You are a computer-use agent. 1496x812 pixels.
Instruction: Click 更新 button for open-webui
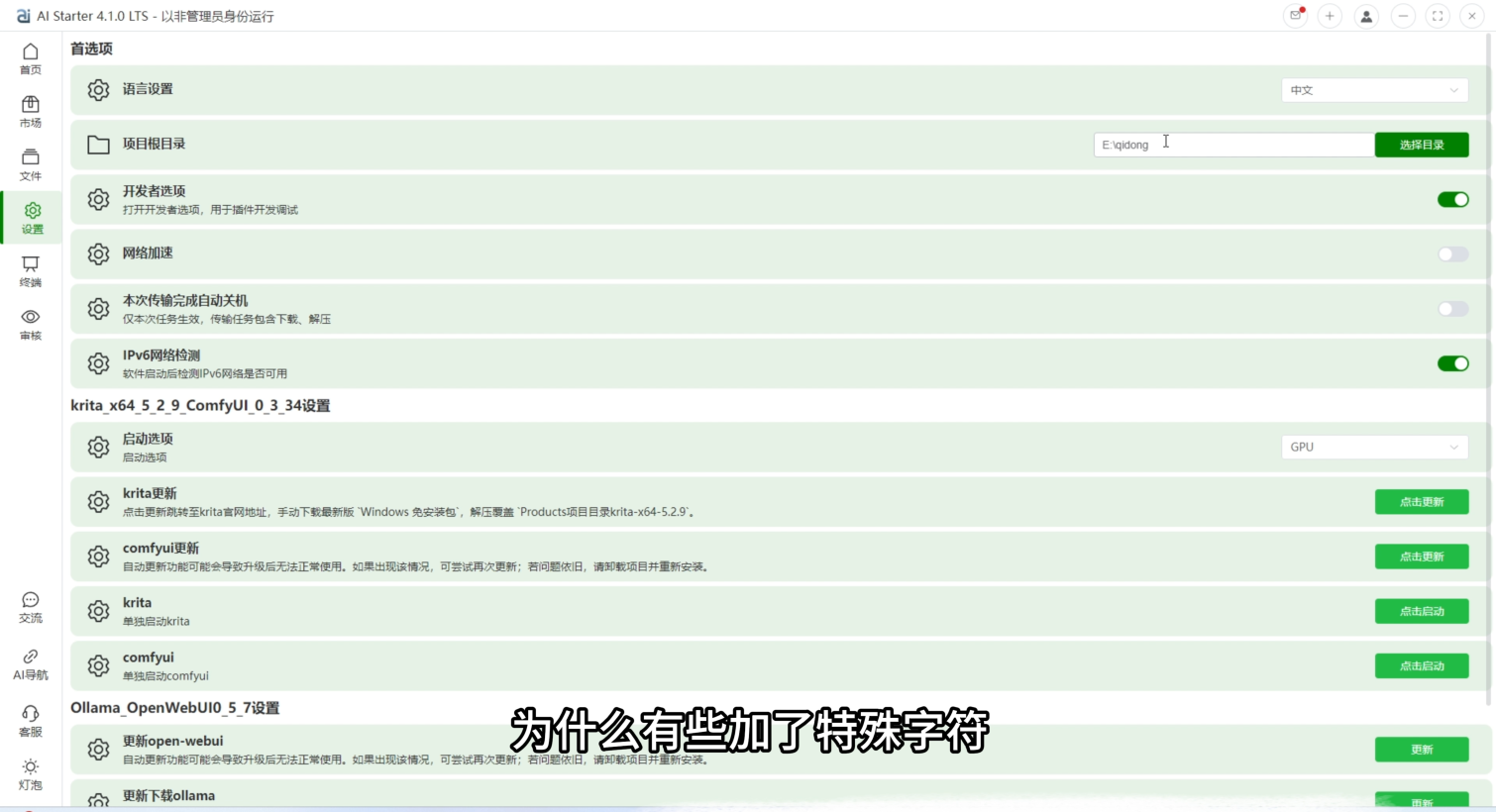tap(1422, 750)
